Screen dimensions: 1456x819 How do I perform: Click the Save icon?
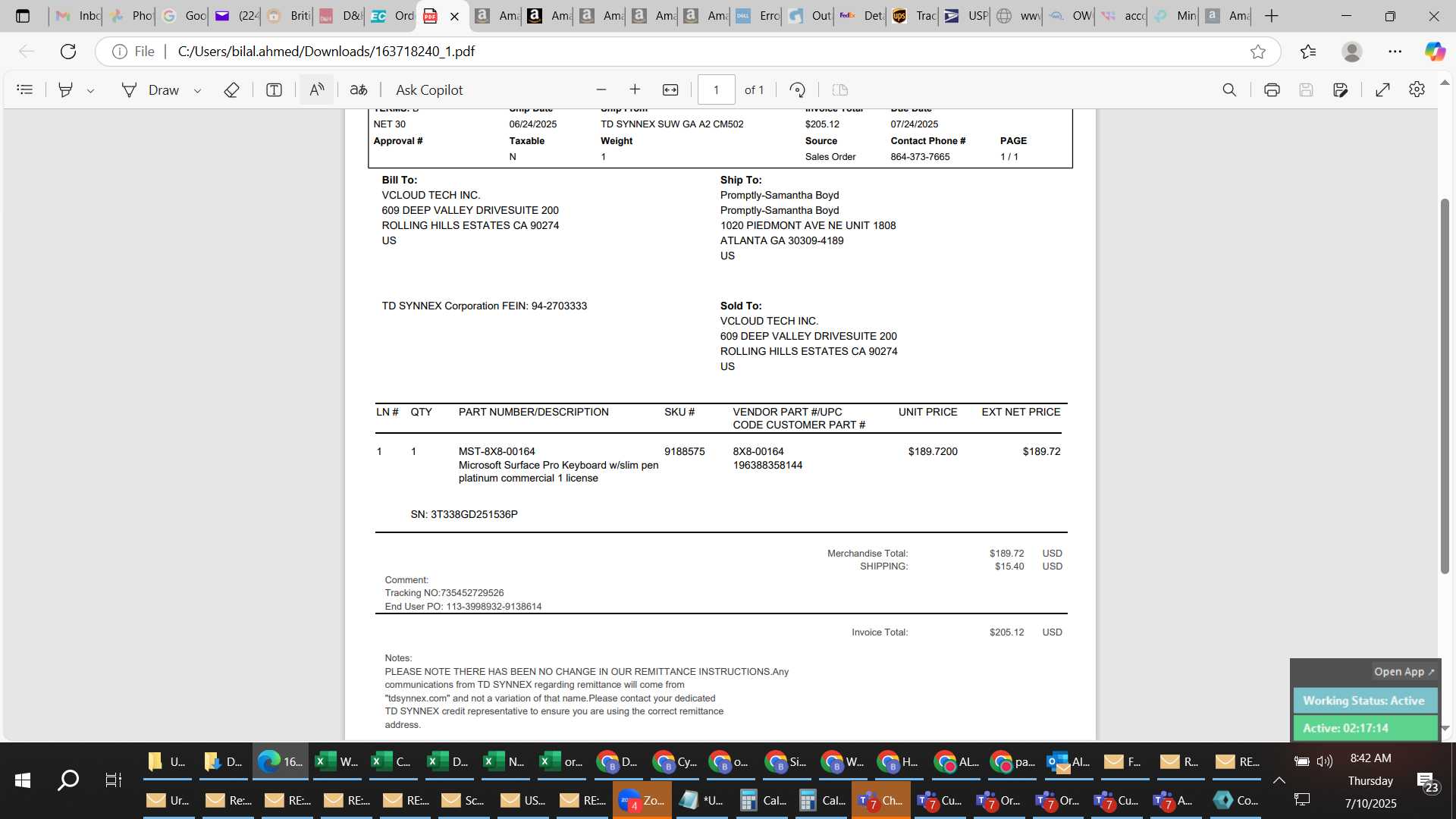pos(1306,89)
